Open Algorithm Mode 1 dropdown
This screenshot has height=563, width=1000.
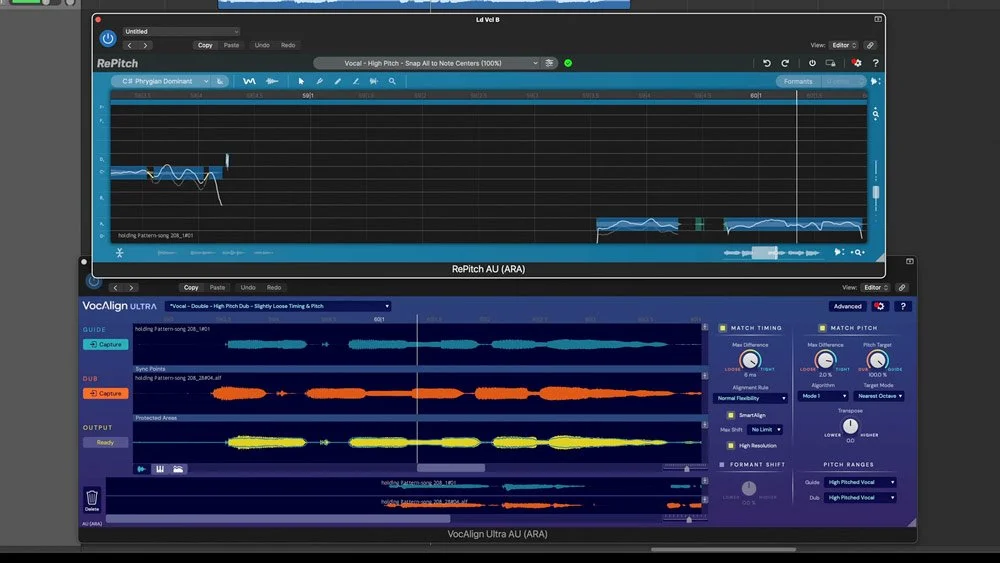(823, 396)
